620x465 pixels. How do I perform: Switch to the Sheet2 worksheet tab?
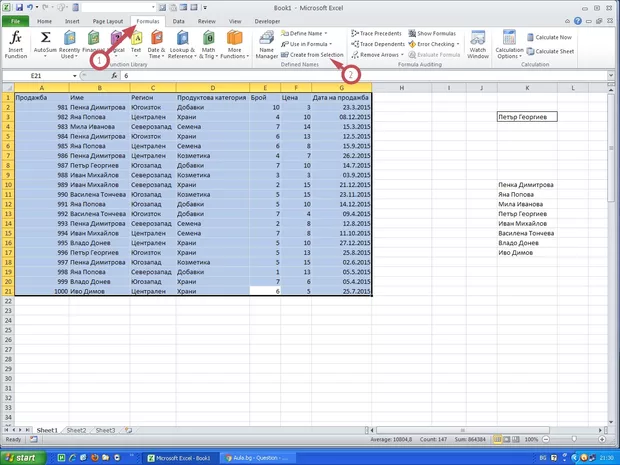point(76,430)
